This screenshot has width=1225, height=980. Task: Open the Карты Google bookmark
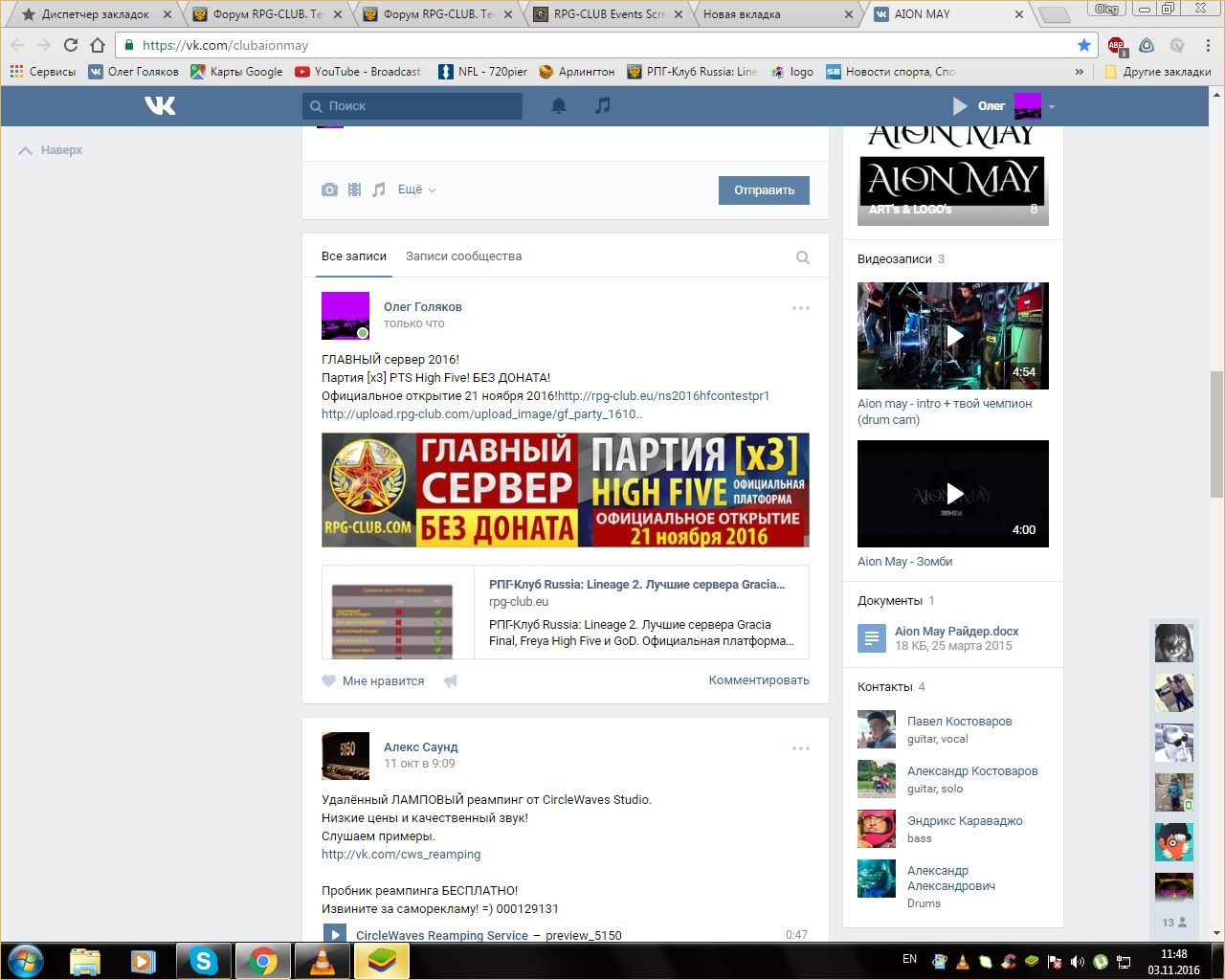click(236, 71)
